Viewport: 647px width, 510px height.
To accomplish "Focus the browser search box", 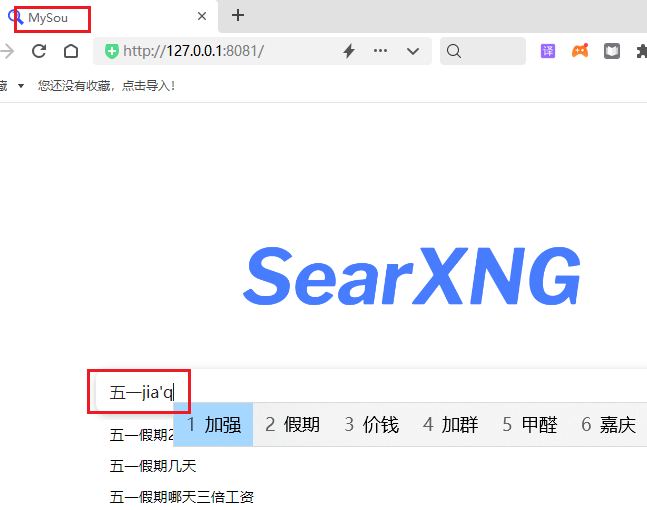I will (483, 51).
